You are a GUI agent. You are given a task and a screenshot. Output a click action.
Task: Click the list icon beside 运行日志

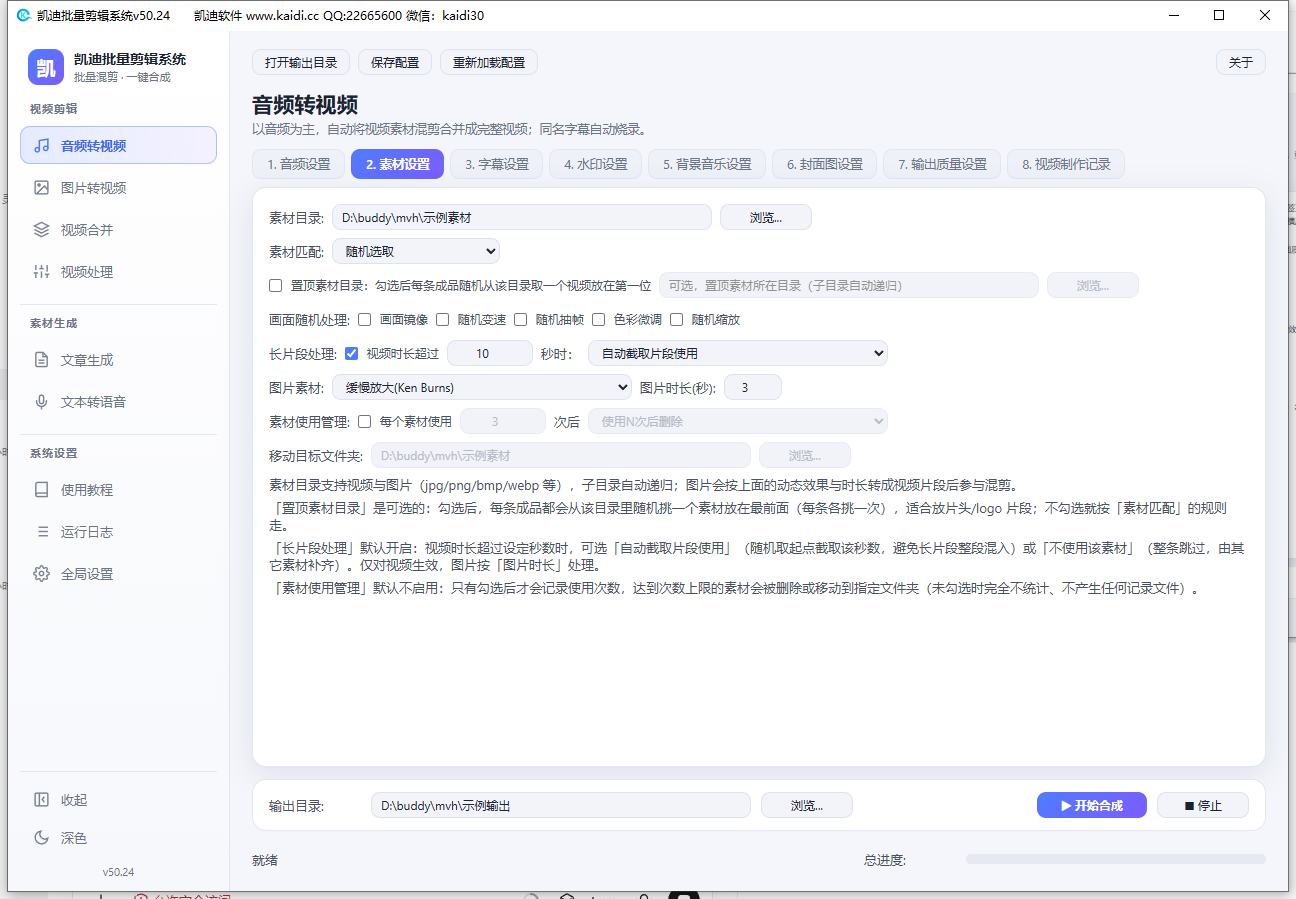42,532
